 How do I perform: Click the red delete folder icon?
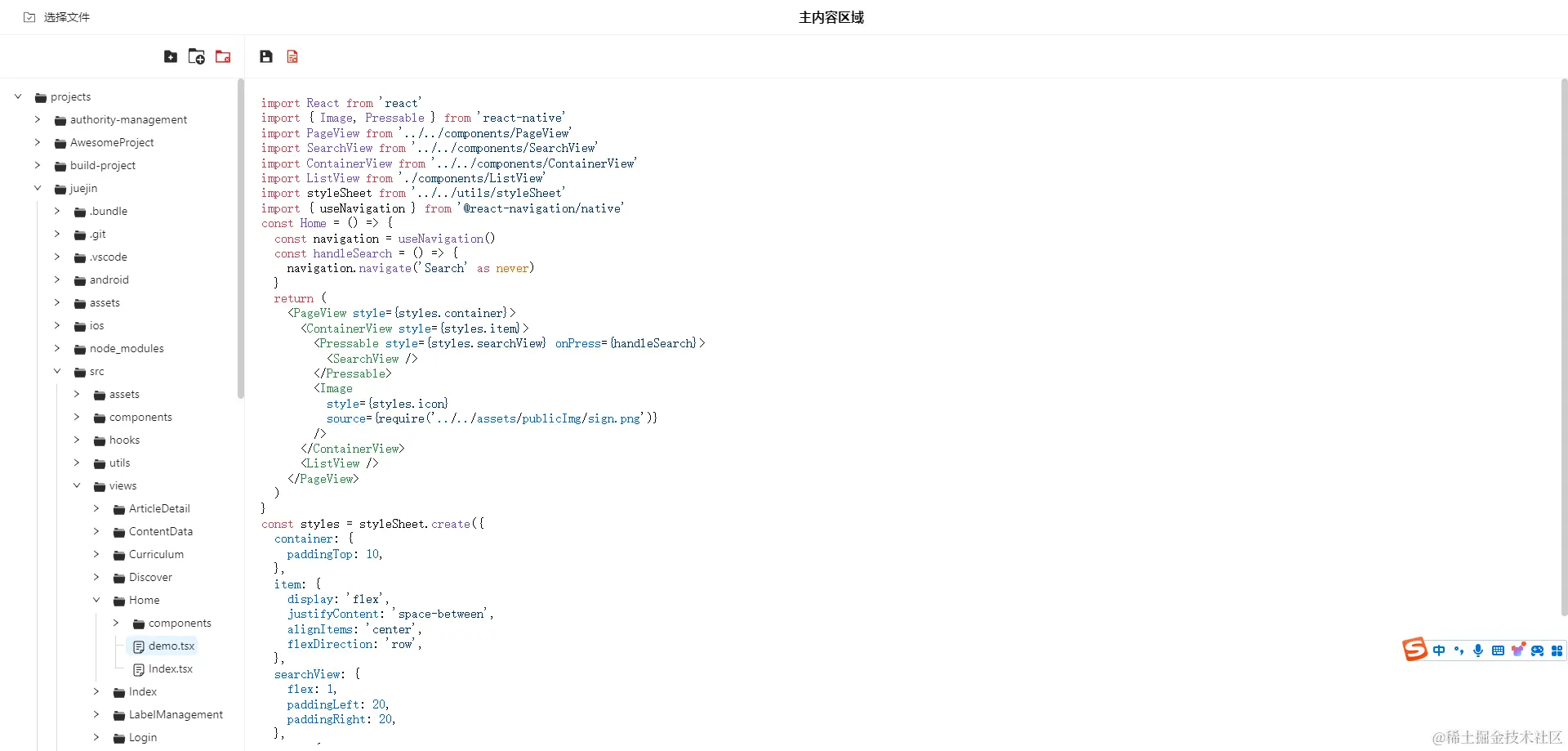pyautogui.click(x=222, y=56)
